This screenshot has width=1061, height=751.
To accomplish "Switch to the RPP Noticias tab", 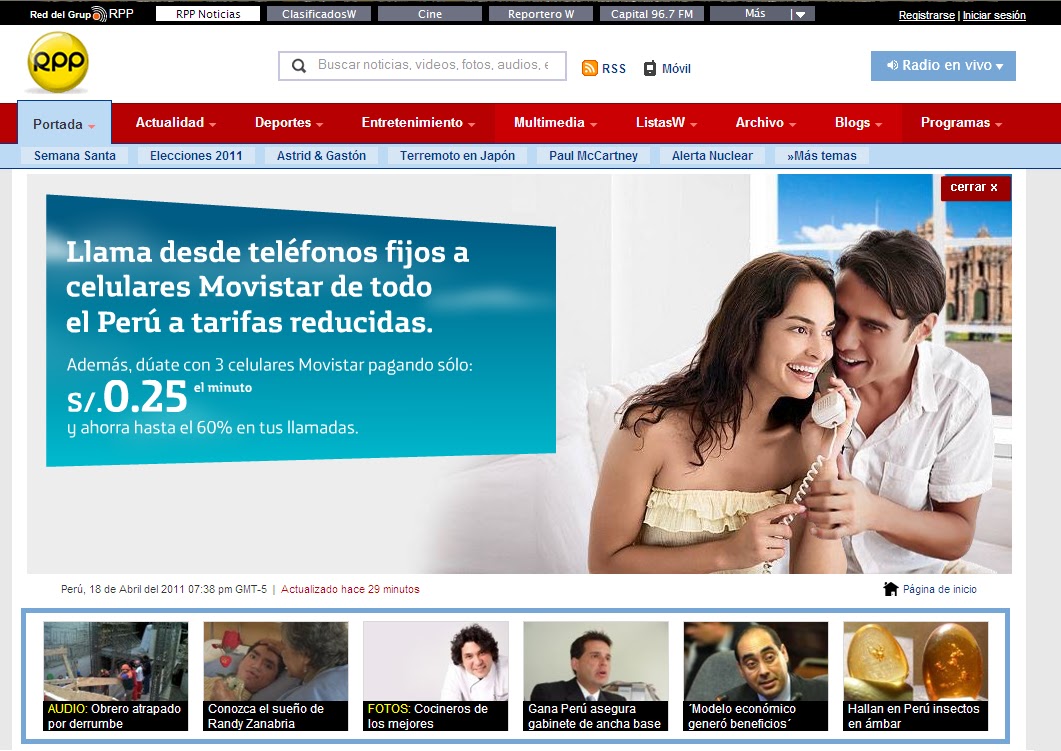I will (208, 14).
